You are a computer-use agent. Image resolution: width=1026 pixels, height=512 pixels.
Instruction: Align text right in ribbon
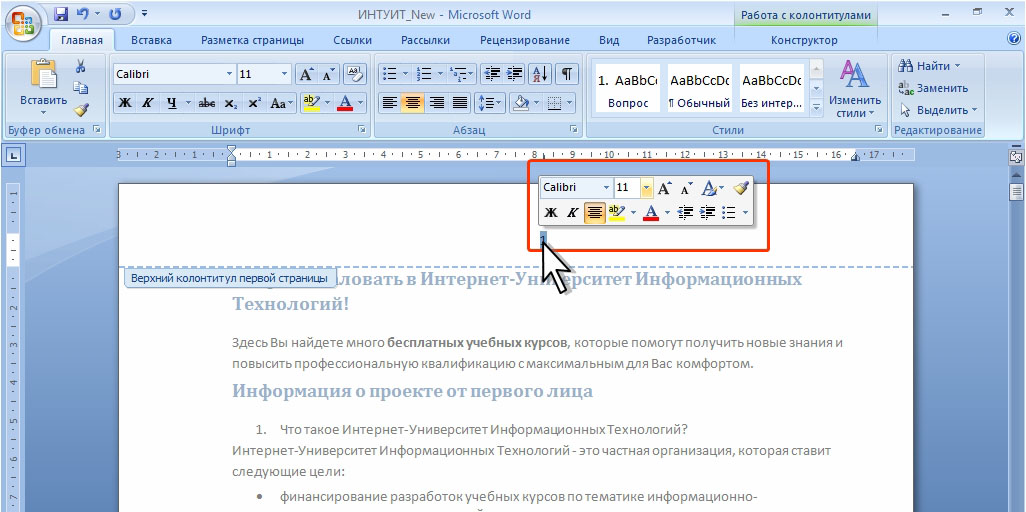pos(436,103)
